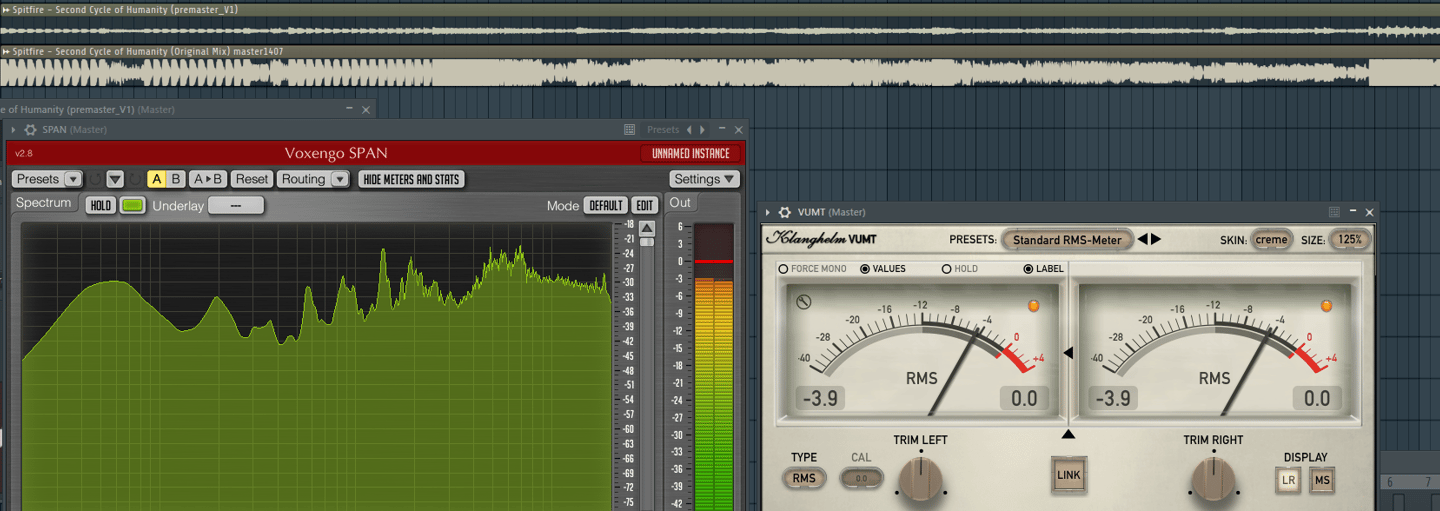The image size is (1440, 511).
Task: Click the Reset button in SPAN
Action: click(252, 179)
